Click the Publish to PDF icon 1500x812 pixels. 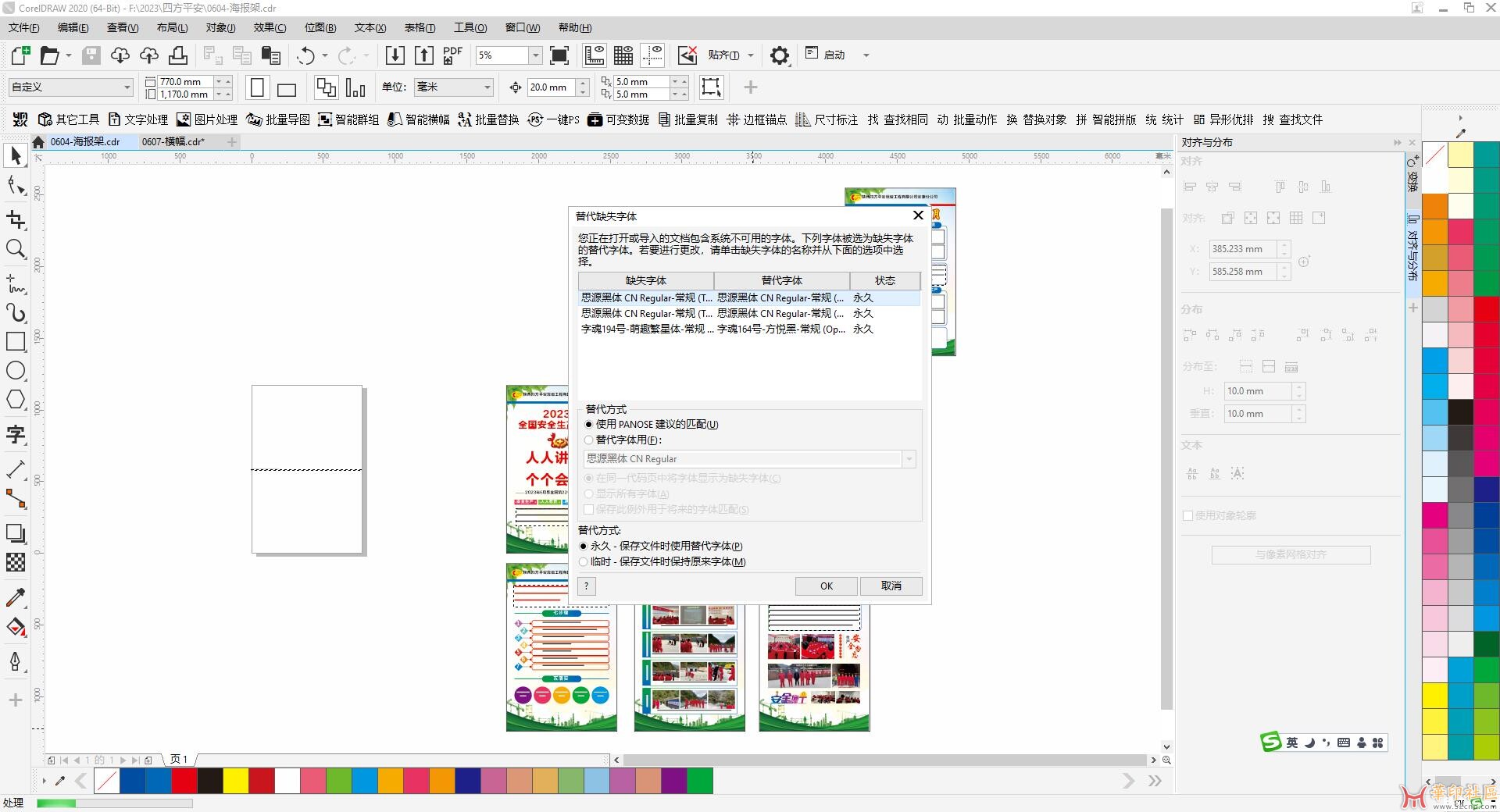[452, 55]
